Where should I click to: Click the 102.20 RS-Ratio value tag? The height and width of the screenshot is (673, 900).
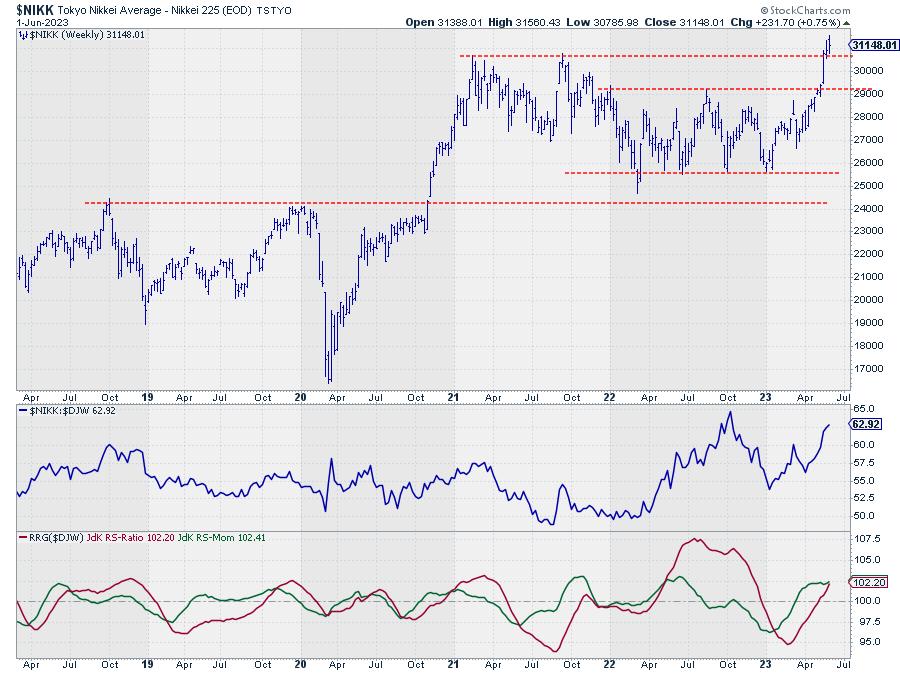click(x=866, y=582)
